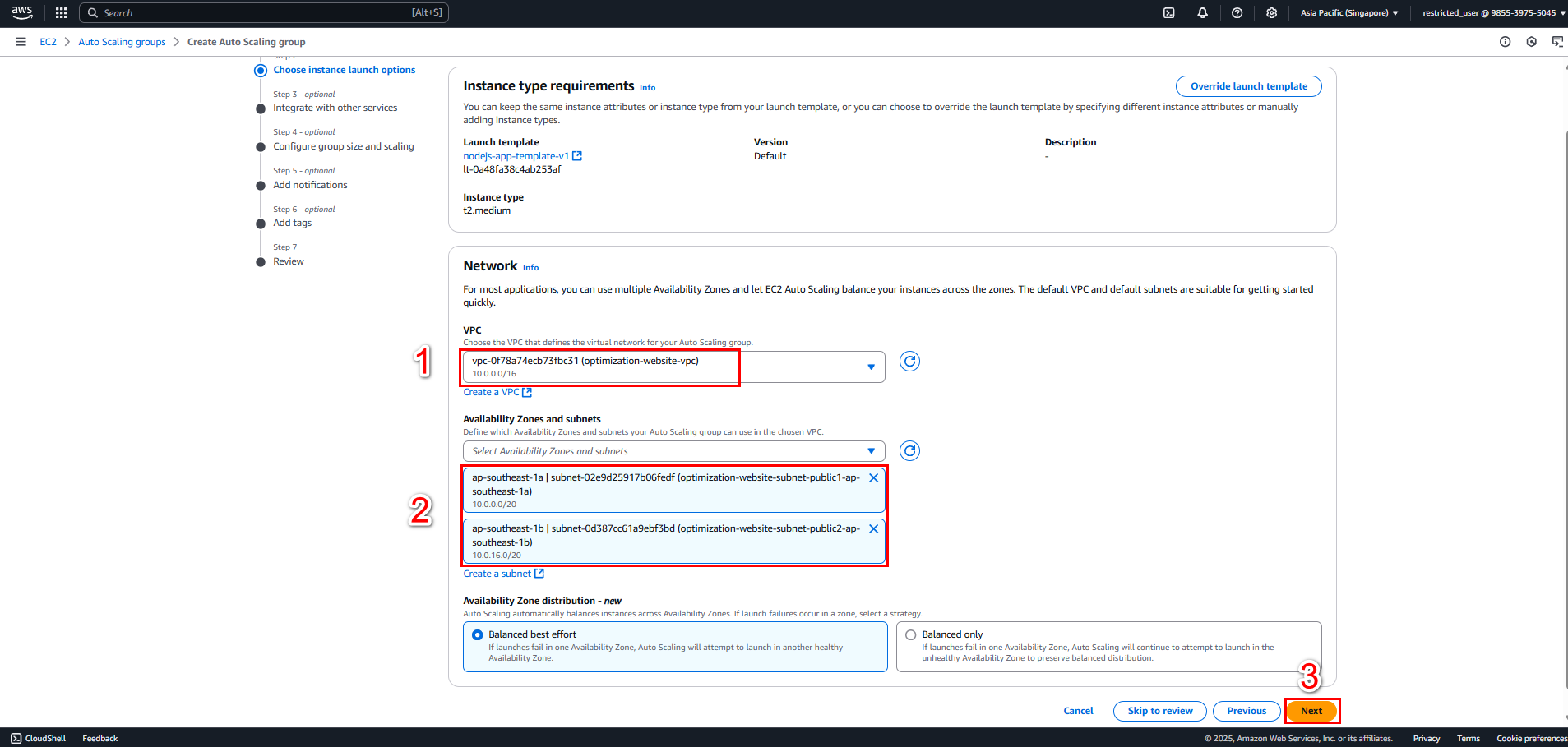Click Create a VPC link
Image resolution: width=1568 pixels, height=747 pixels.
coord(497,392)
